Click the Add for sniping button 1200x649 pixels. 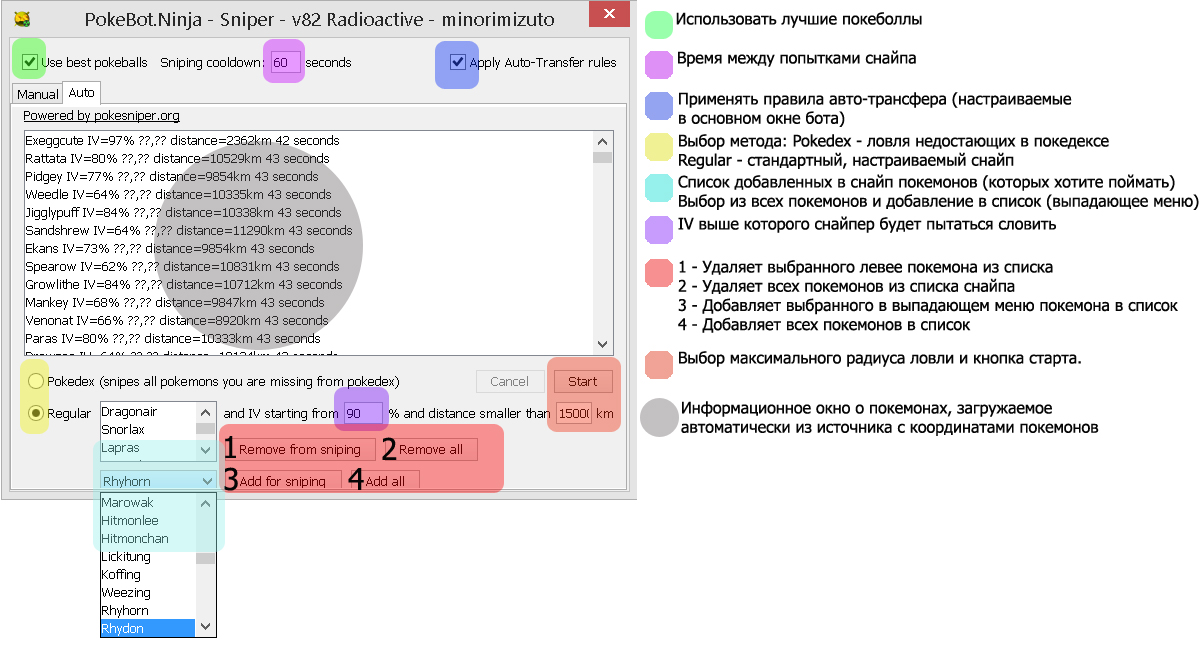coord(282,481)
